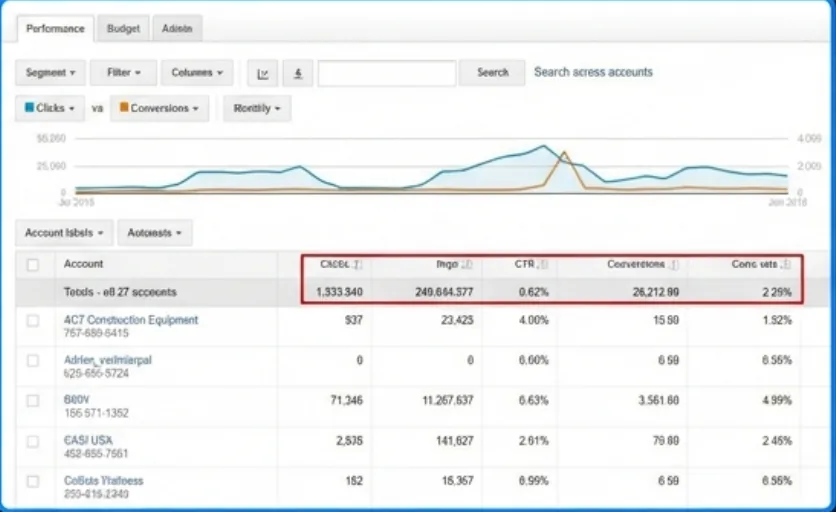
Task: Open the Filter dropdown
Action: (x=124, y=73)
